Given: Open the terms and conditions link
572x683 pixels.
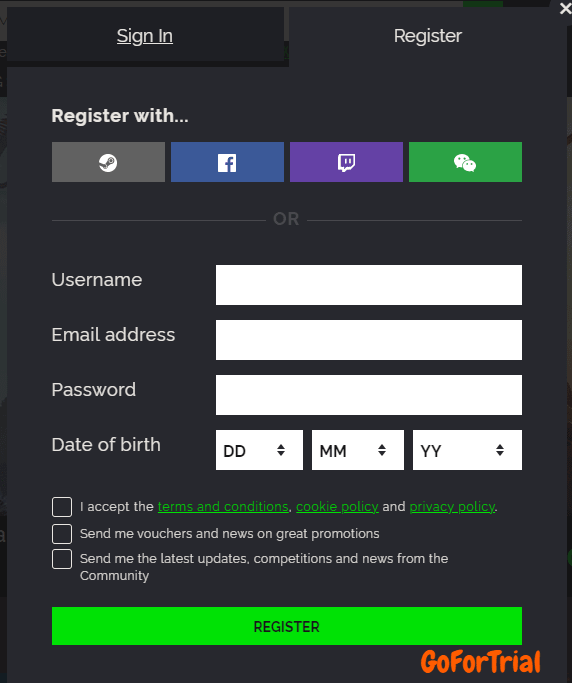Looking at the screenshot, I should click(x=223, y=507).
